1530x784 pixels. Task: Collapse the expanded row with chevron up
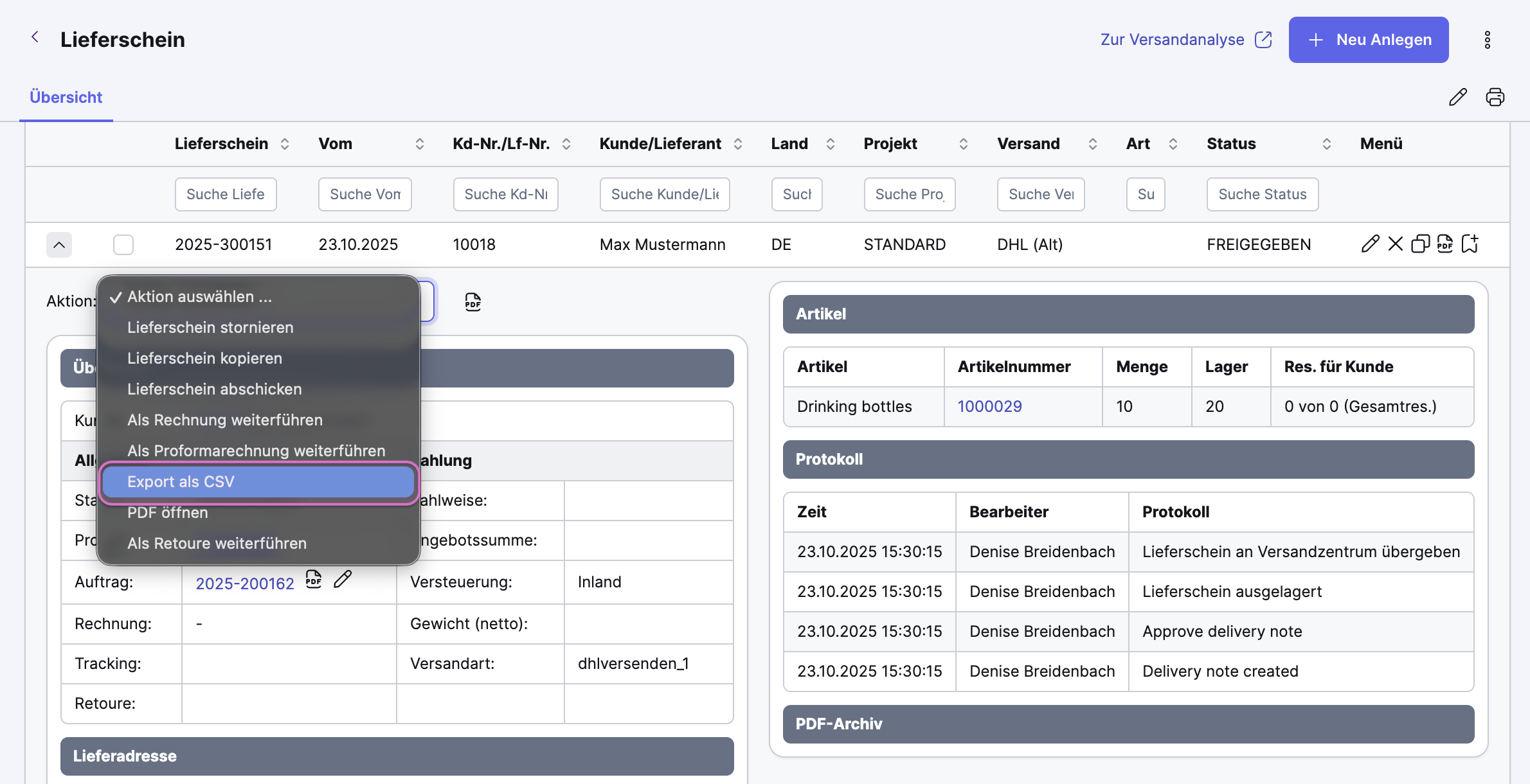coord(59,245)
